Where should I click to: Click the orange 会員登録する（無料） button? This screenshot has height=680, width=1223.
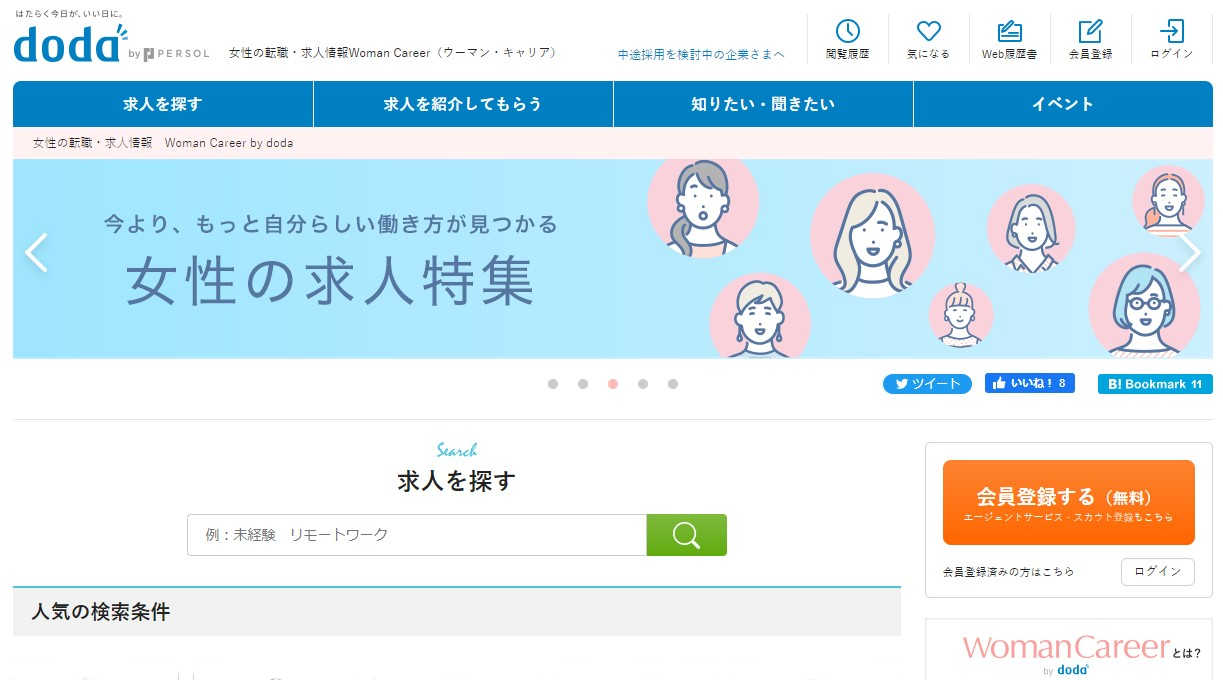point(1069,502)
